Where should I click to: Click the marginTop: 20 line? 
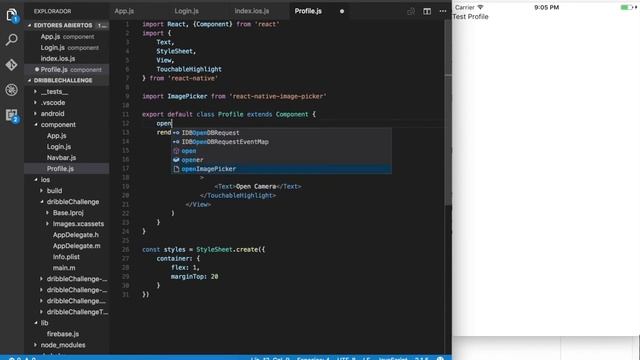click(194, 276)
